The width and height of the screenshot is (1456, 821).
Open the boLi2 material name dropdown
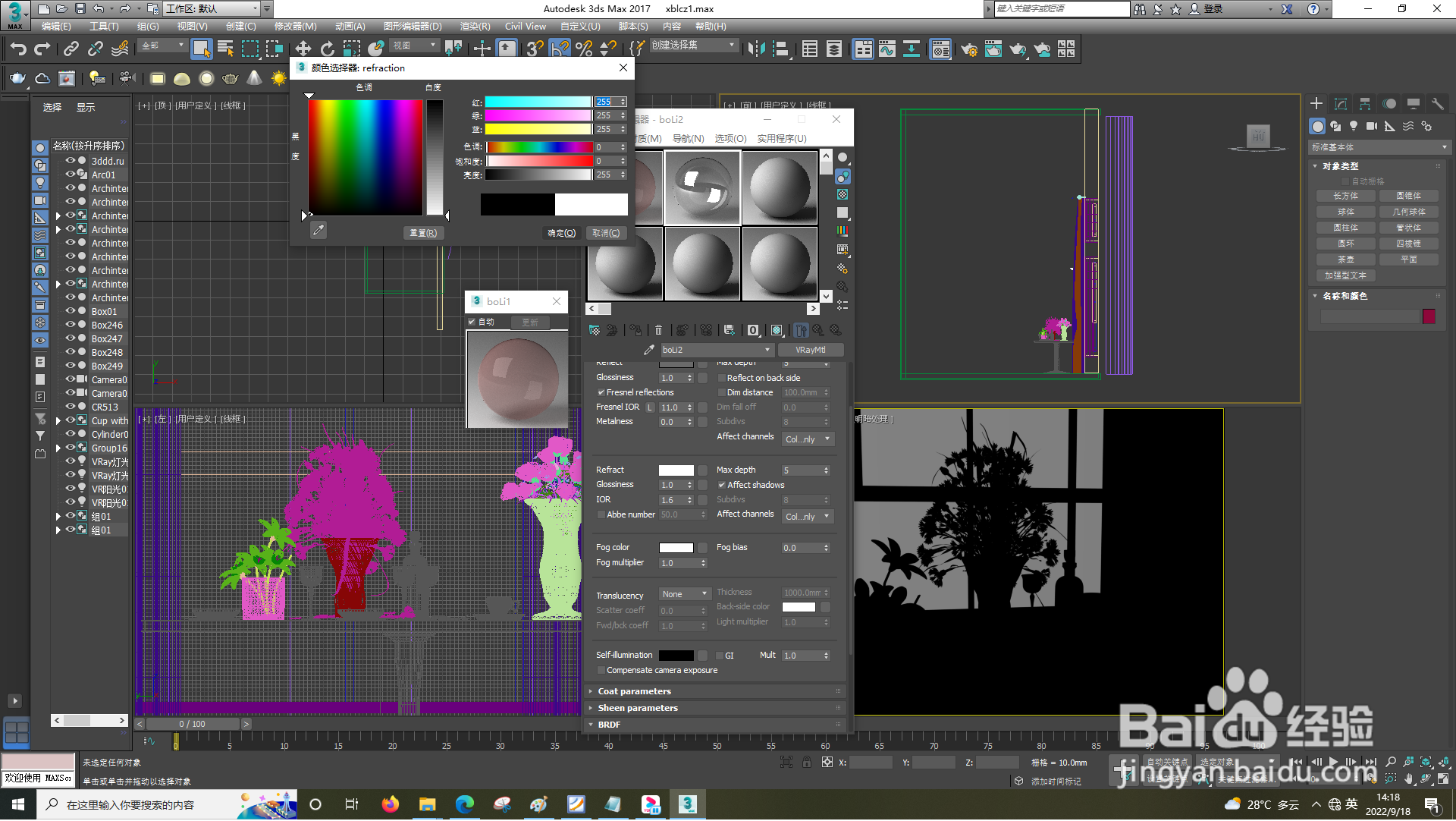tap(767, 350)
